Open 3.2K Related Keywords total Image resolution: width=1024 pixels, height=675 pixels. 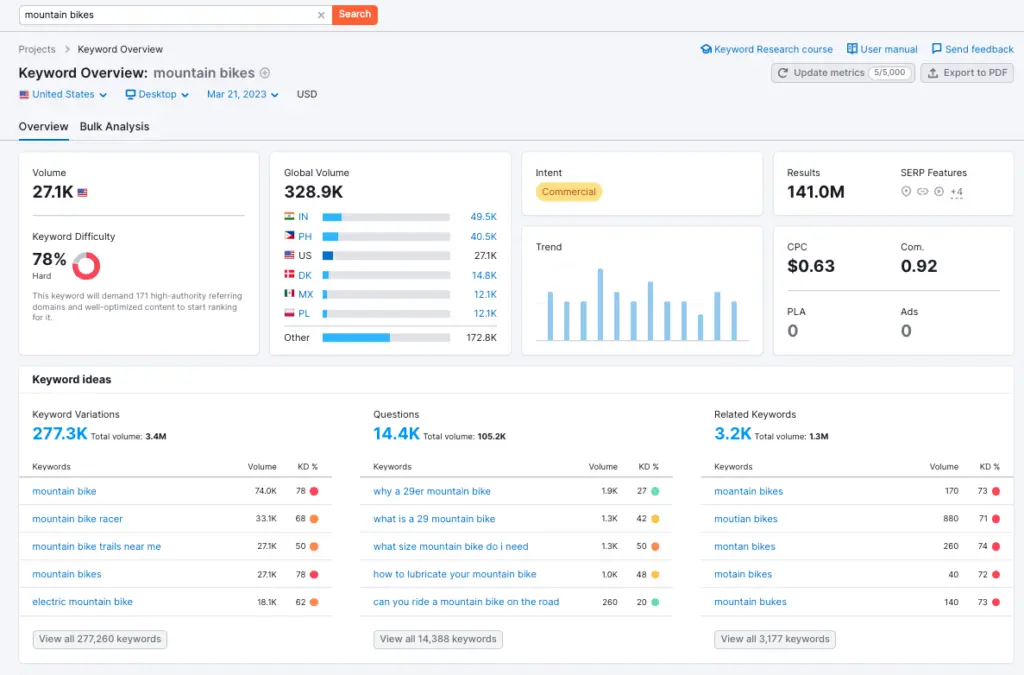click(733, 433)
